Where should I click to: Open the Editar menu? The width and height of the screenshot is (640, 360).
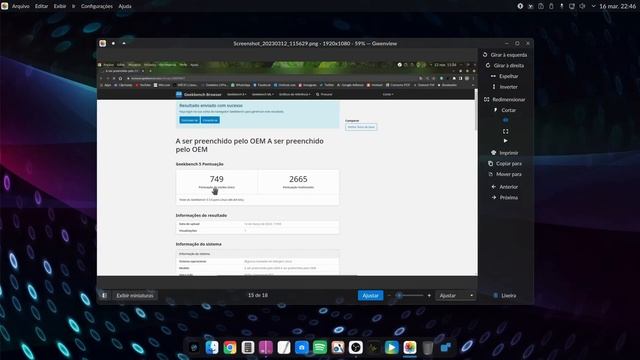[x=41, y=6]
